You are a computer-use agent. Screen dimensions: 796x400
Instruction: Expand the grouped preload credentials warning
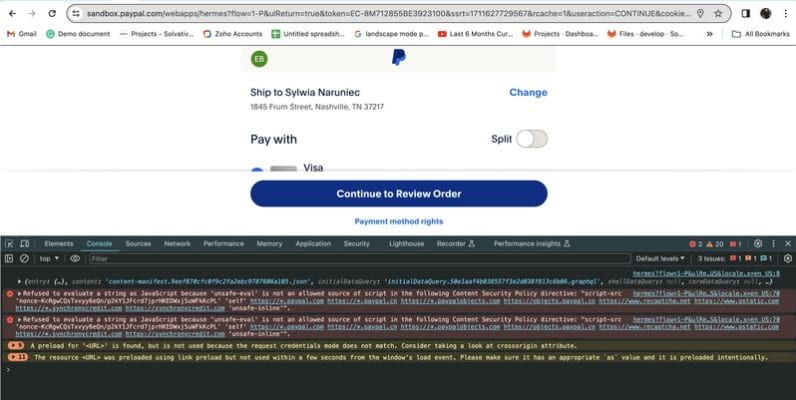[x=16, y=346]
